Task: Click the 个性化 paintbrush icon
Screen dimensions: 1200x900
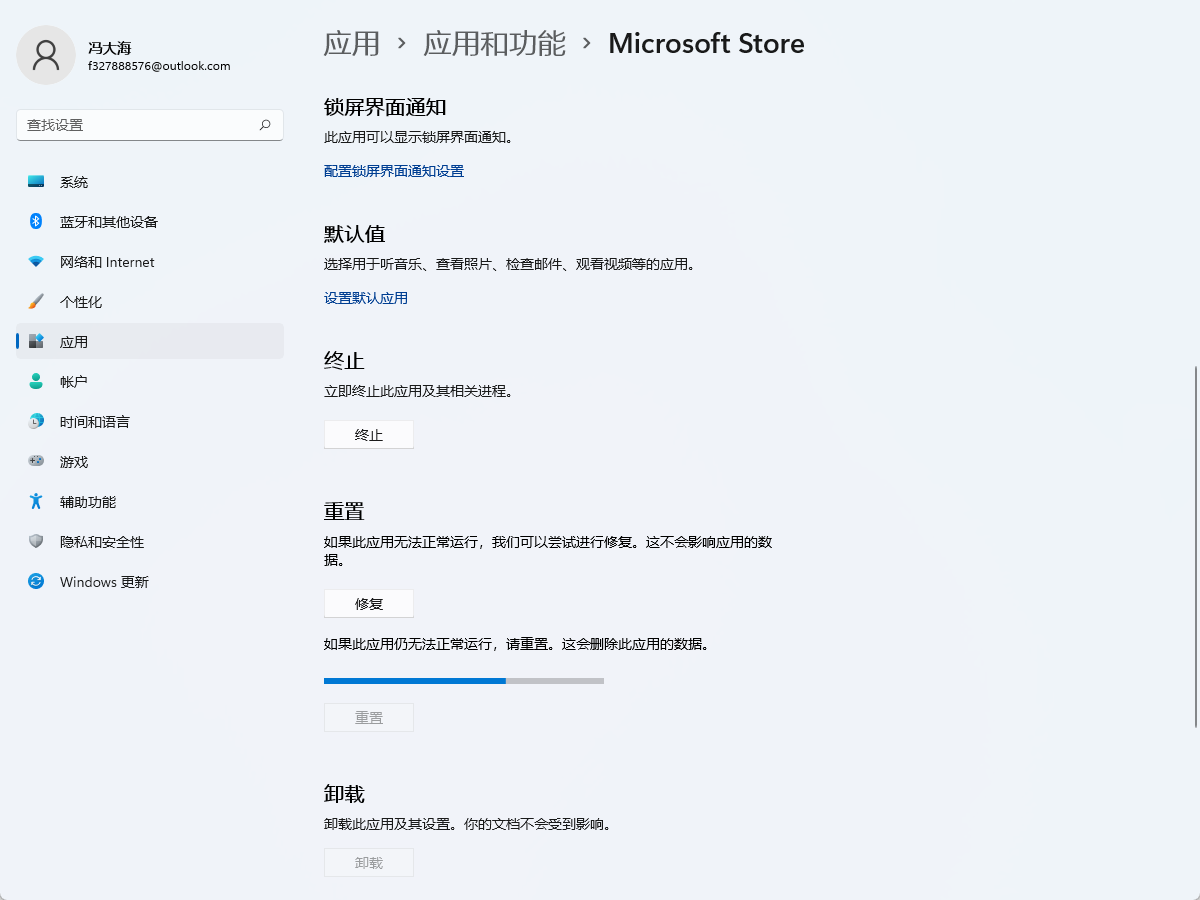Action: 36,302
